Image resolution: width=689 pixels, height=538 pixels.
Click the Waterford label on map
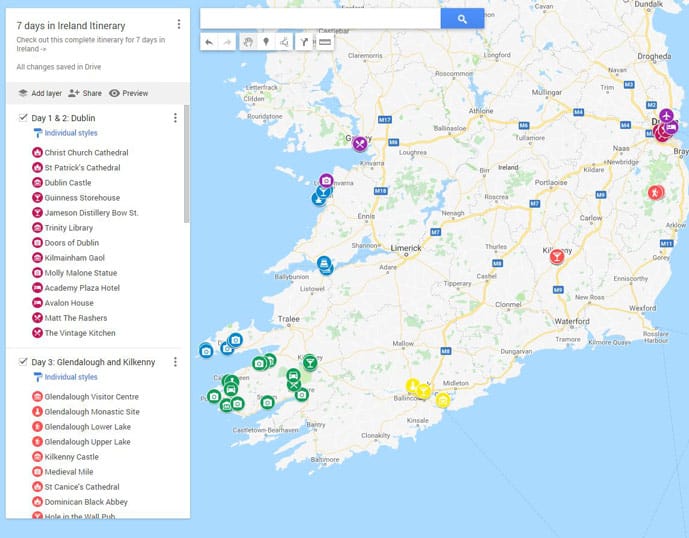572,321
